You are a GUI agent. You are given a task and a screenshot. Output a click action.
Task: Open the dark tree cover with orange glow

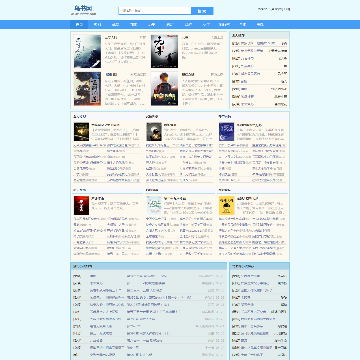coord(87,89)
